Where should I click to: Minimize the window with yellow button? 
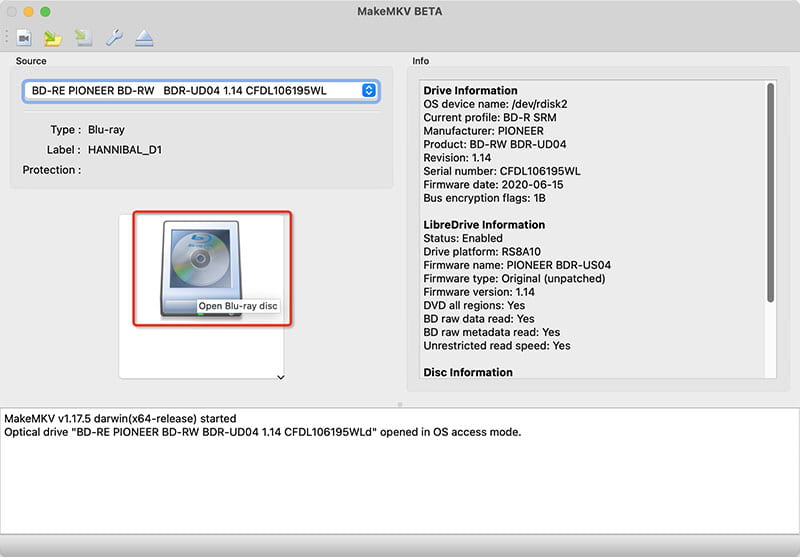pos(29,11)
